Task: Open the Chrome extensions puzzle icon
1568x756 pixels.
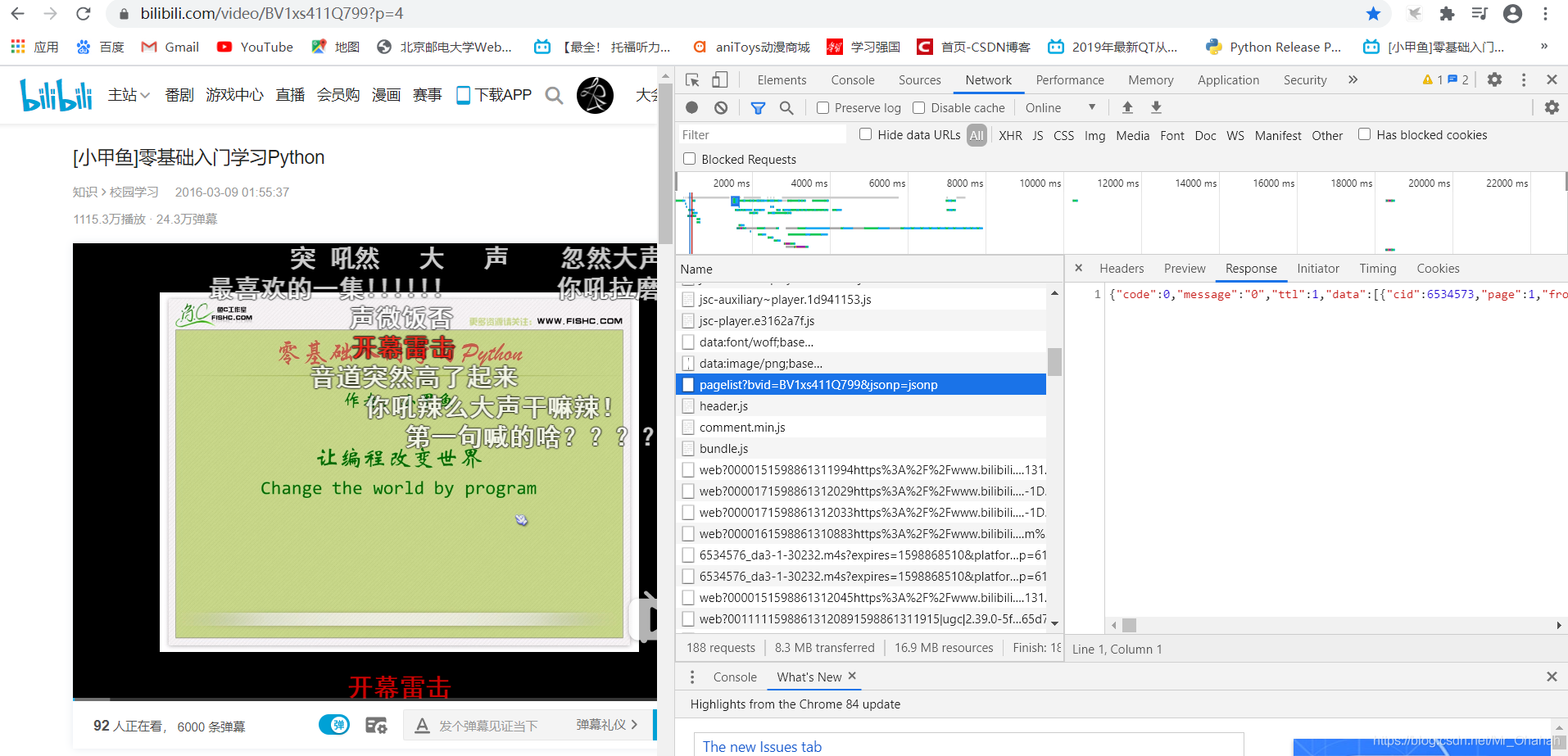Action: [1447, 14]
